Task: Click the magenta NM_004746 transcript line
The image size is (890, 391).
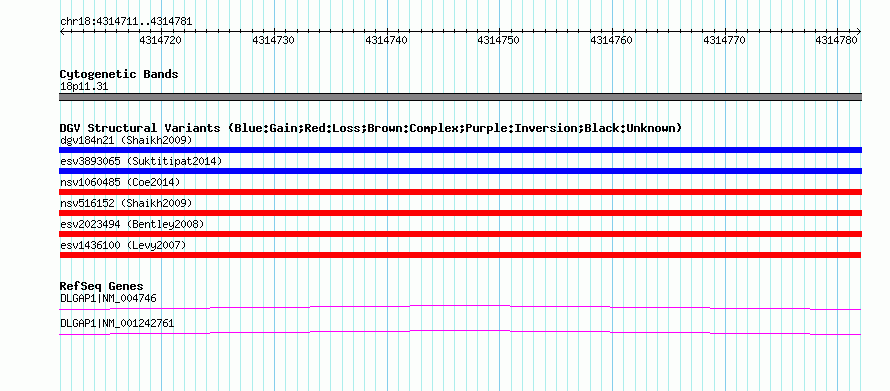Action: pyautogui.click(x=460, y=308)
